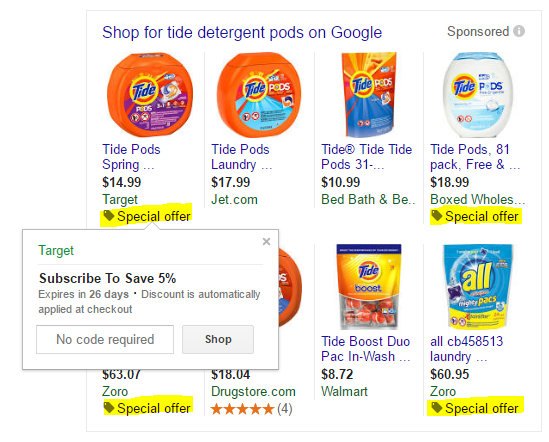Open the Tide Pods Spring product link

click(x=131, y=157)
